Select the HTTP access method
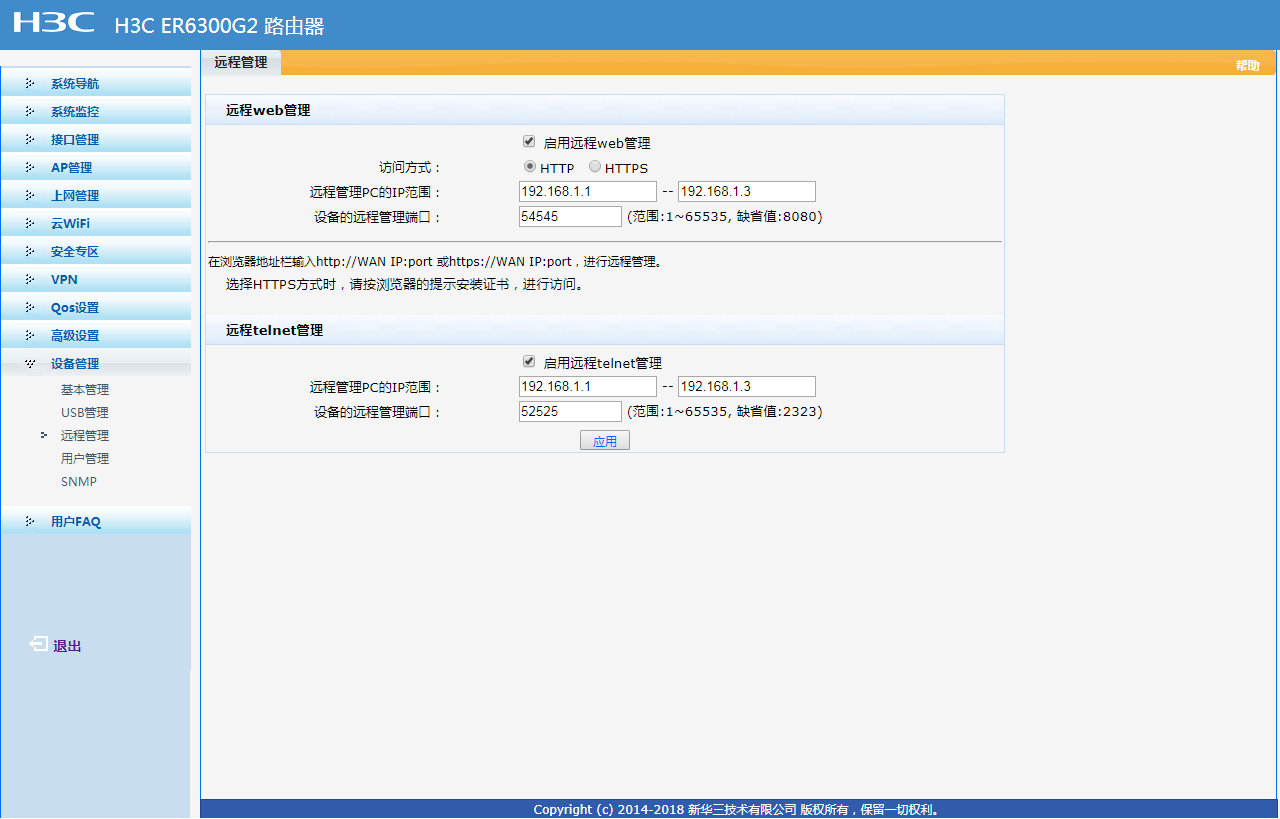 coord(530,167)
